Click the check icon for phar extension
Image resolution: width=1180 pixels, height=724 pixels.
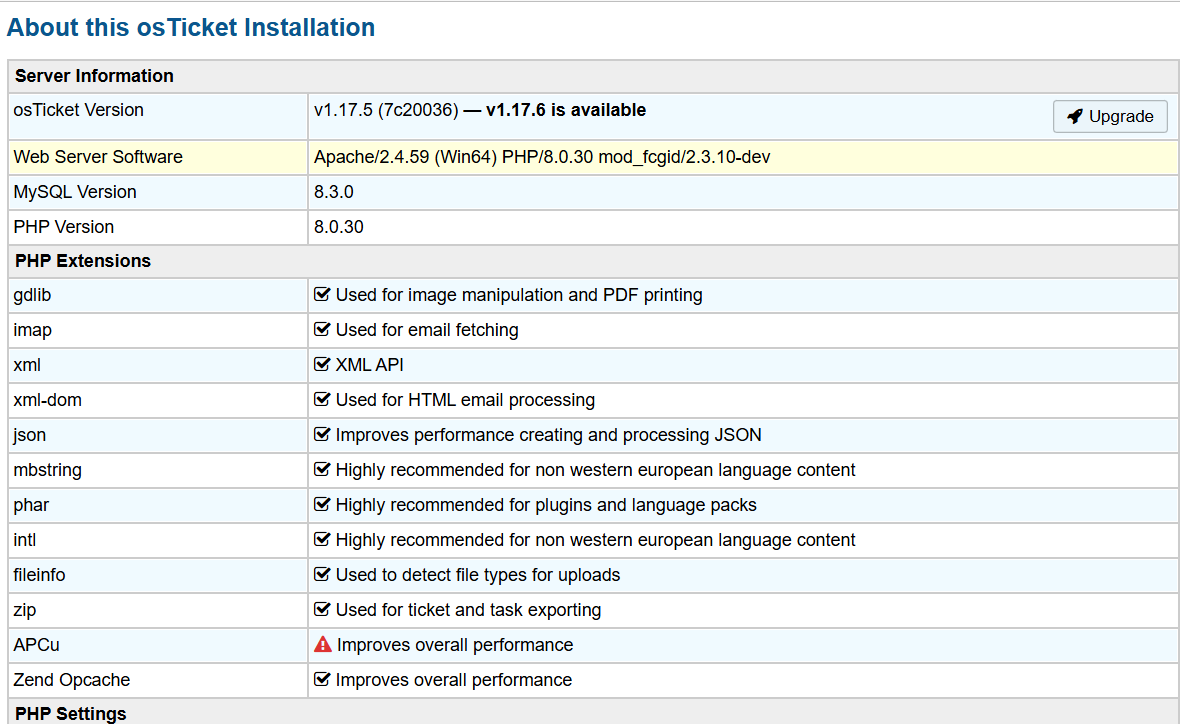point(322,505)
